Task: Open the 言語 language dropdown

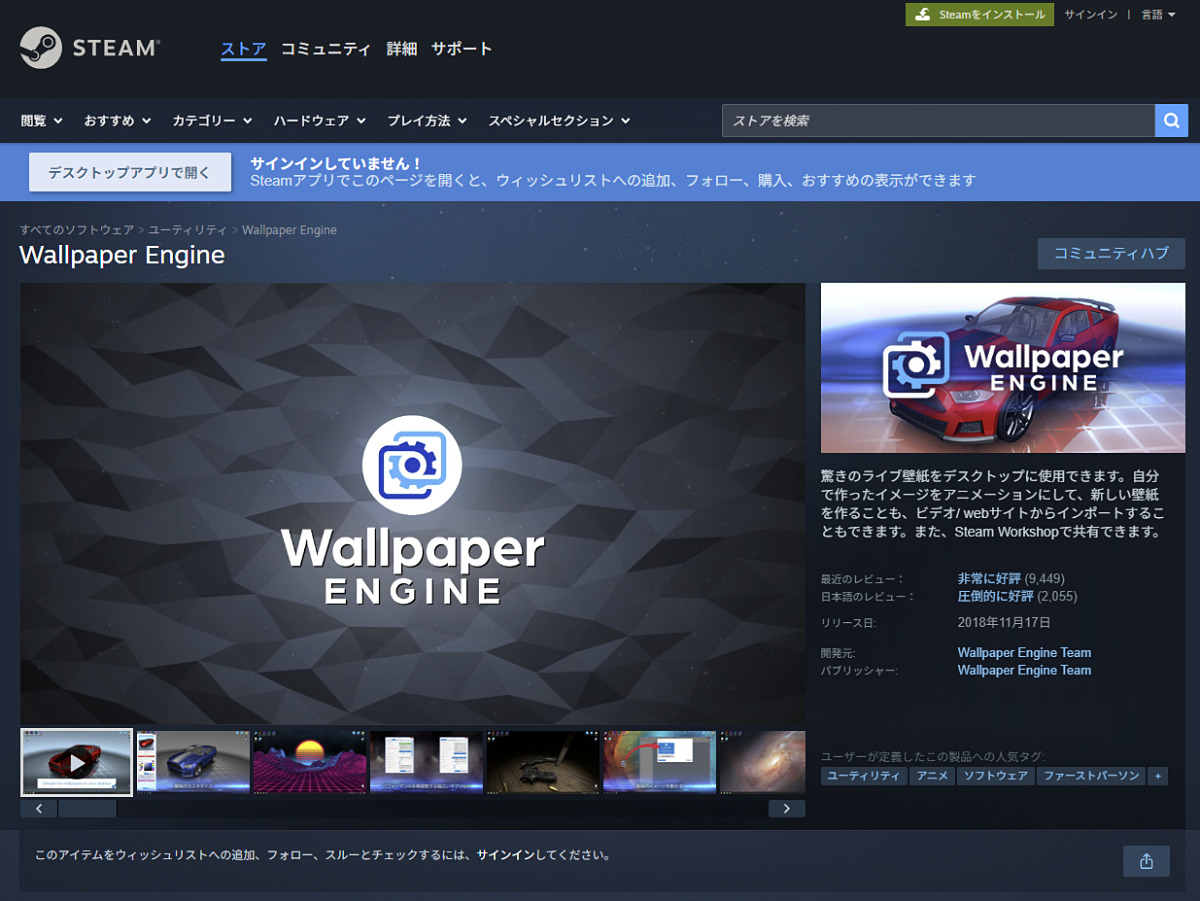Action: (1158, 14)
